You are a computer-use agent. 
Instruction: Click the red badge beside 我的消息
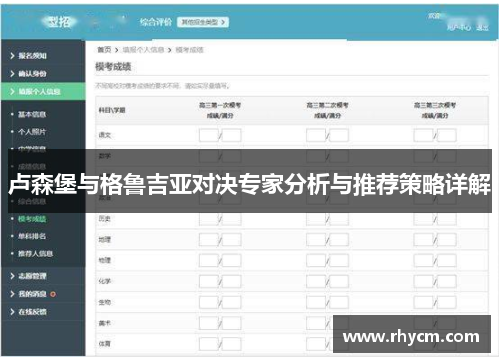tap(53, 294)
